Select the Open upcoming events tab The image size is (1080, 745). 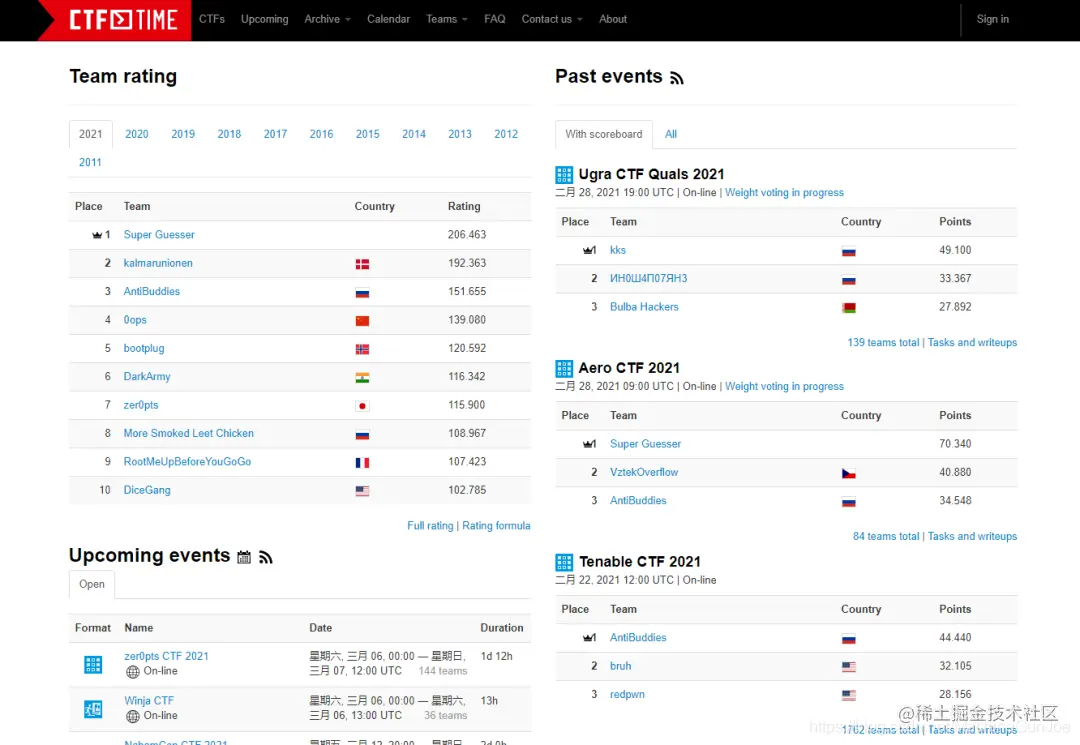(92, 585)
